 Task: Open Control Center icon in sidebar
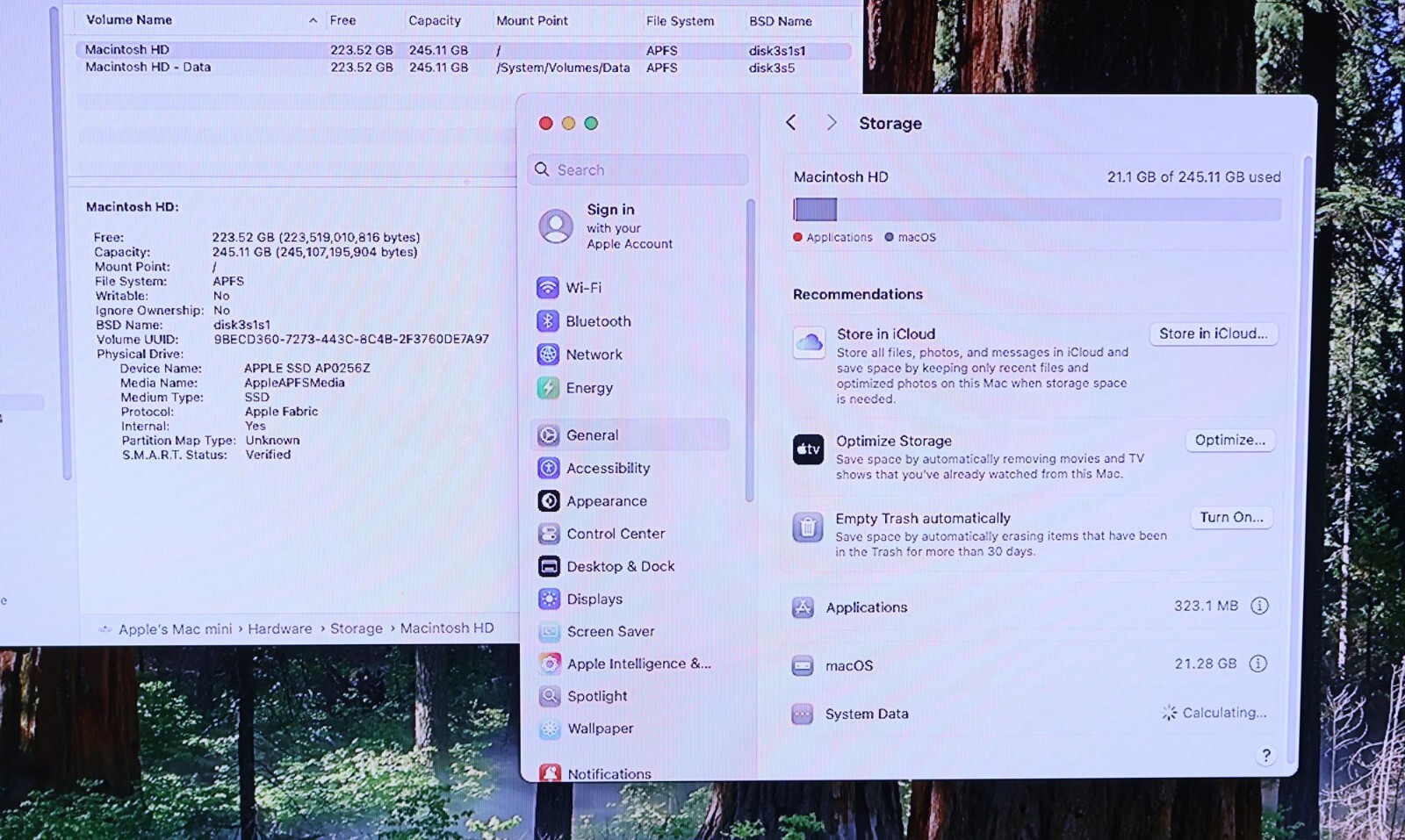549,534
